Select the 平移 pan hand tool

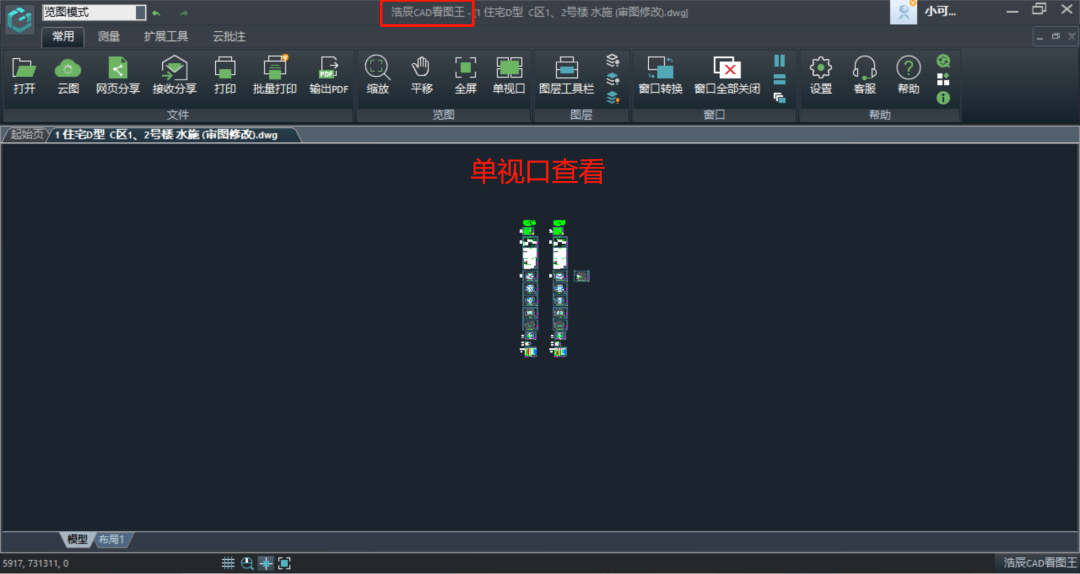(422, 75)
